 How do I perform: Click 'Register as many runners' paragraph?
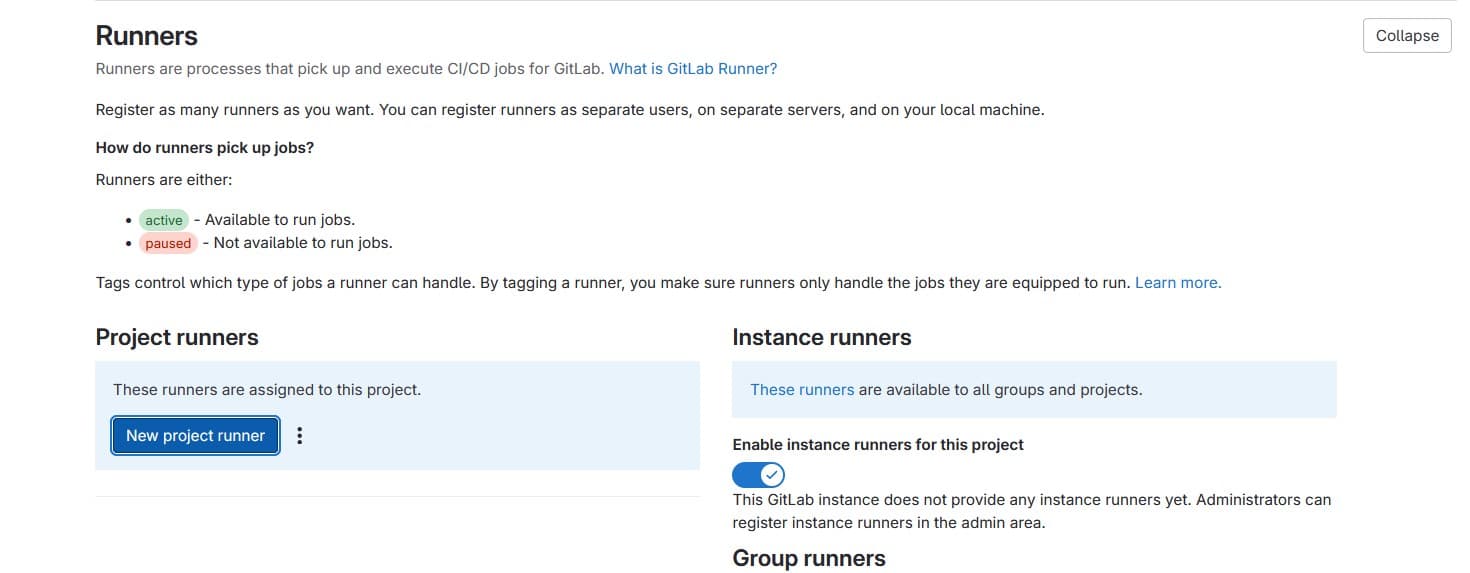click(x=570, y=110)
